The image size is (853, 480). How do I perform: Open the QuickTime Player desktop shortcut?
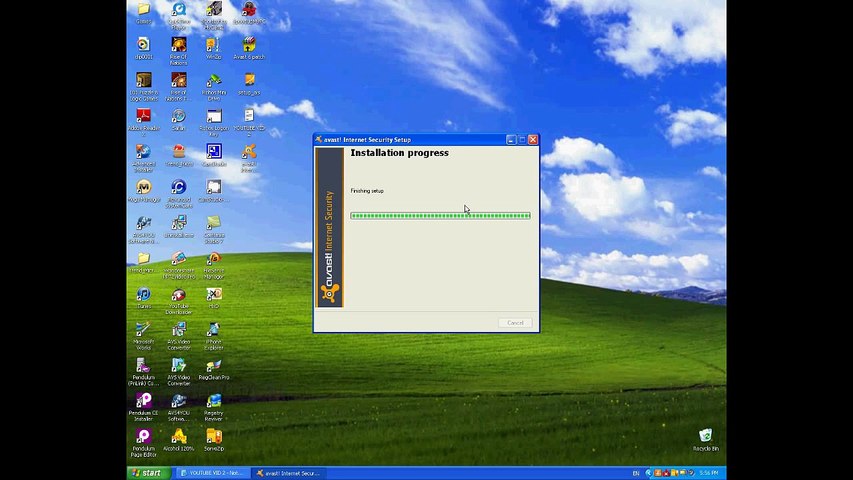178,15
